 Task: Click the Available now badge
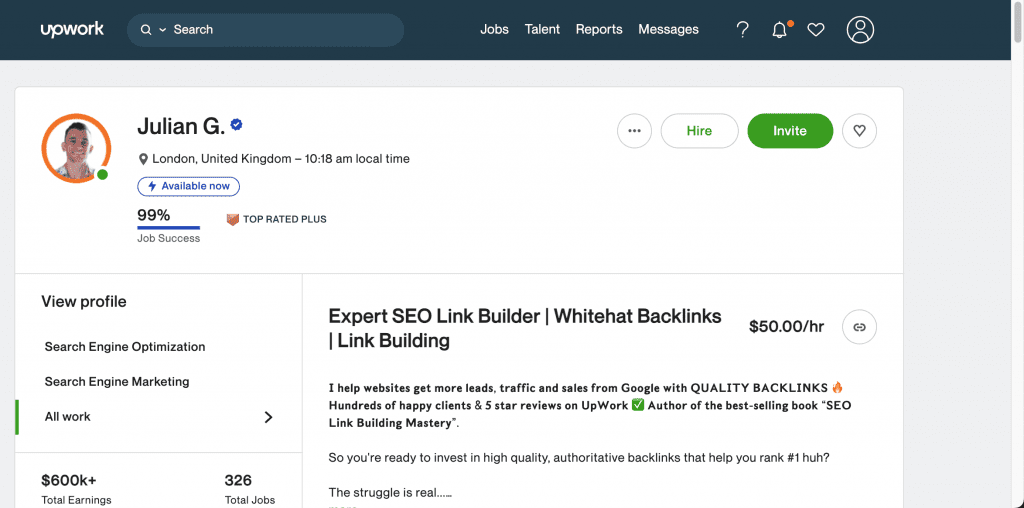188,186
